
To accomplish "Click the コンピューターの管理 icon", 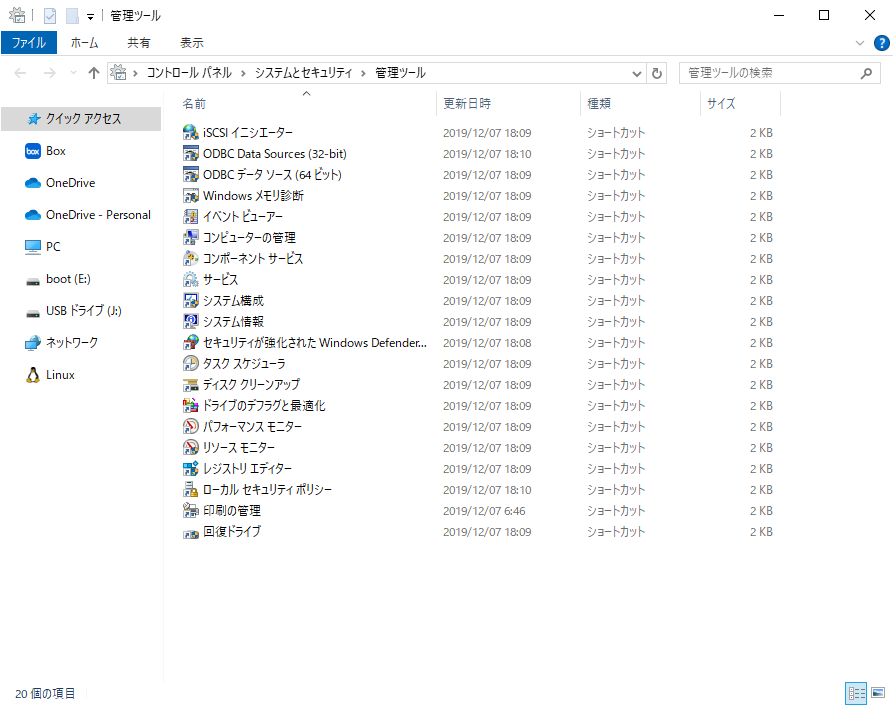I will pos(190,237).
